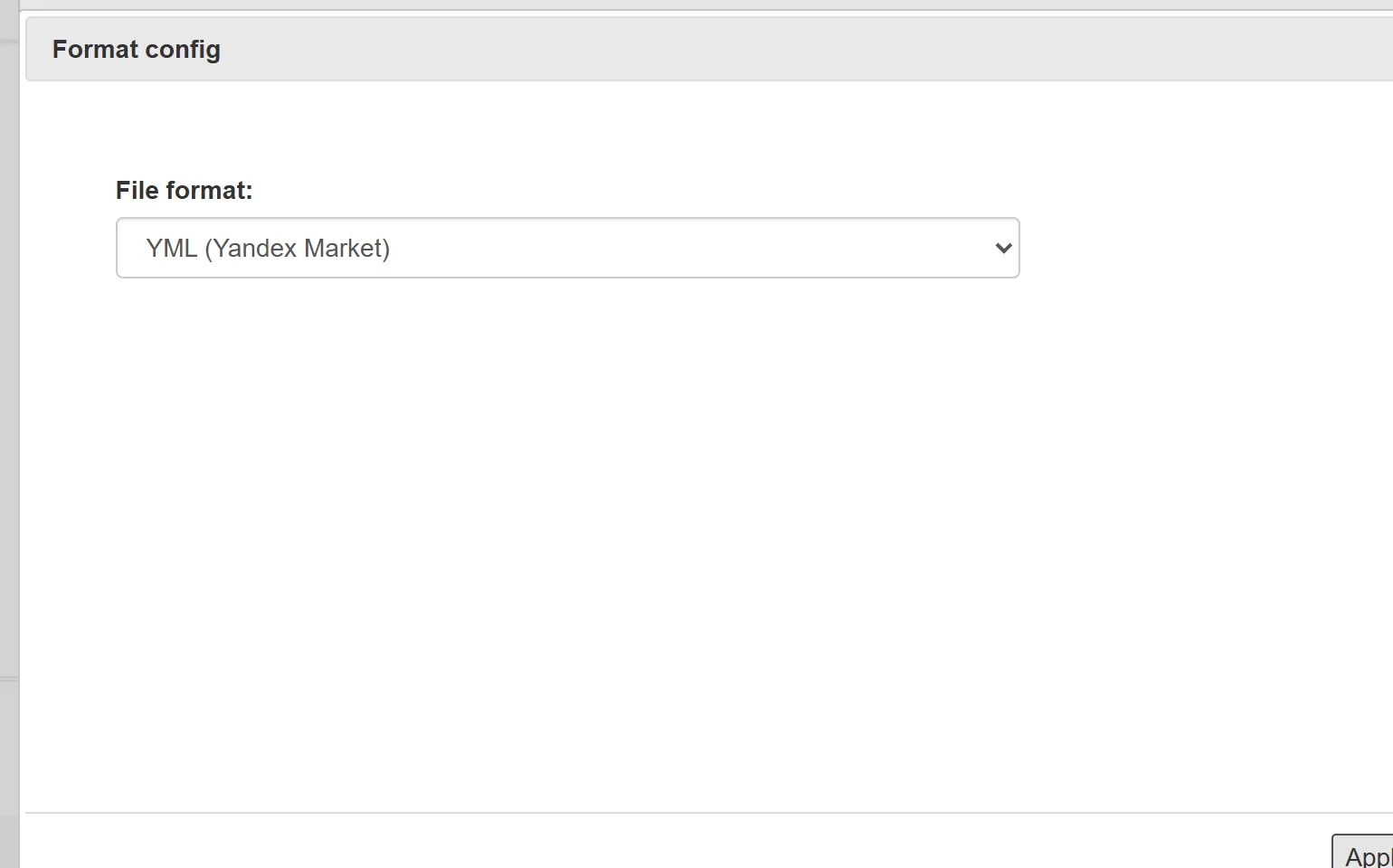Click the bold File format: caption
Viewport: 1393px width, 868px height.
click(184, 190)
